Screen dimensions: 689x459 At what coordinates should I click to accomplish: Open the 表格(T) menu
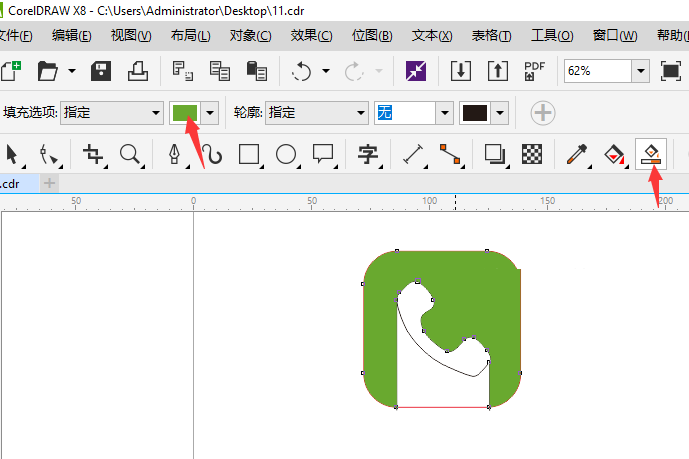pos(491,35)
